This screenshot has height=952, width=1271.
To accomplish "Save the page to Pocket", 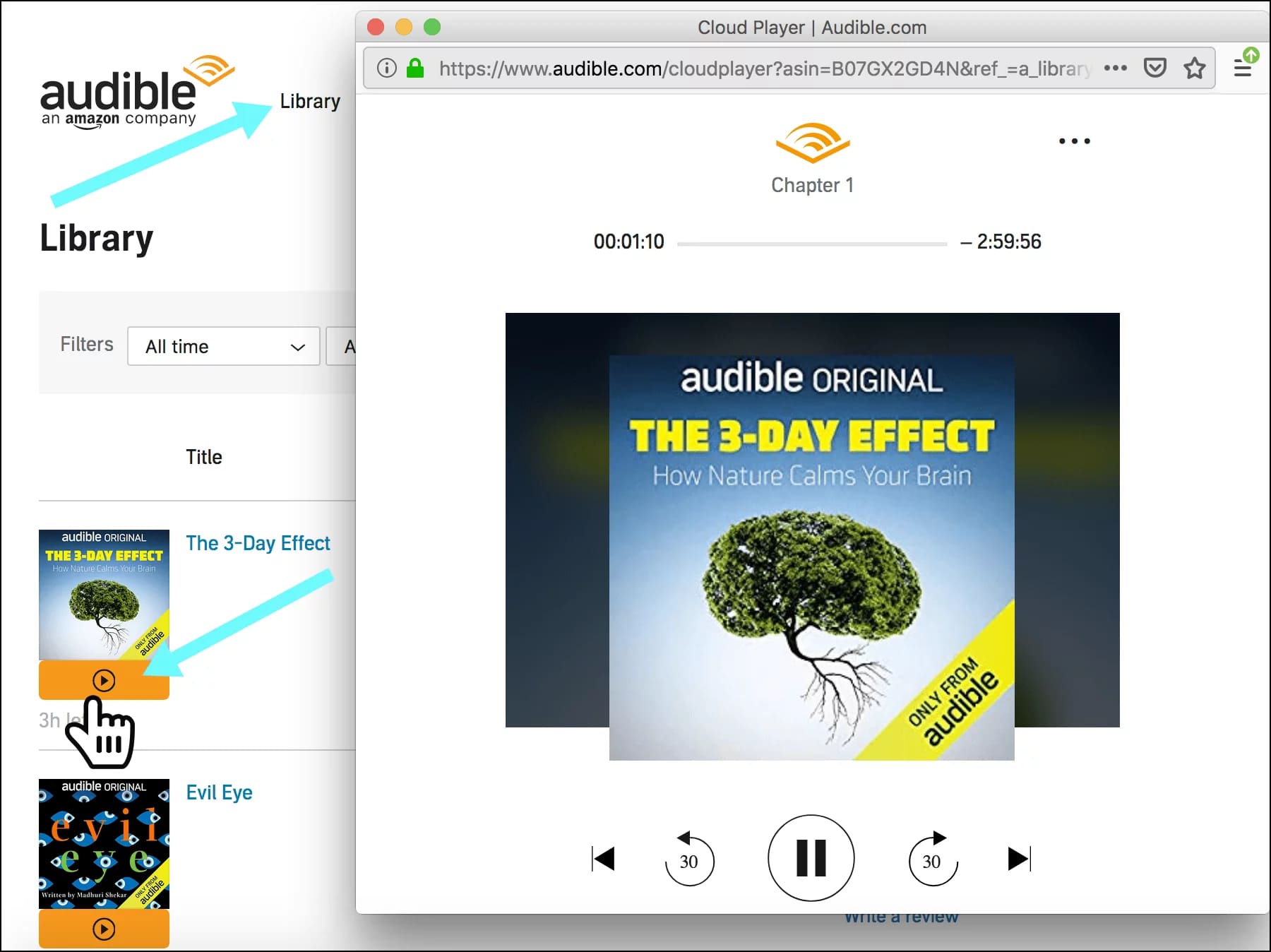I will click(1155, 68).
